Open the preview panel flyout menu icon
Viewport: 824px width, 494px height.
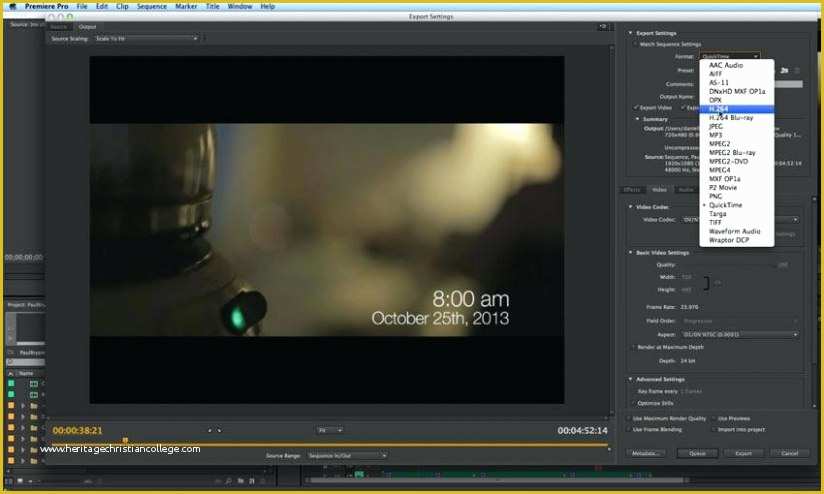tap(603, 26)
